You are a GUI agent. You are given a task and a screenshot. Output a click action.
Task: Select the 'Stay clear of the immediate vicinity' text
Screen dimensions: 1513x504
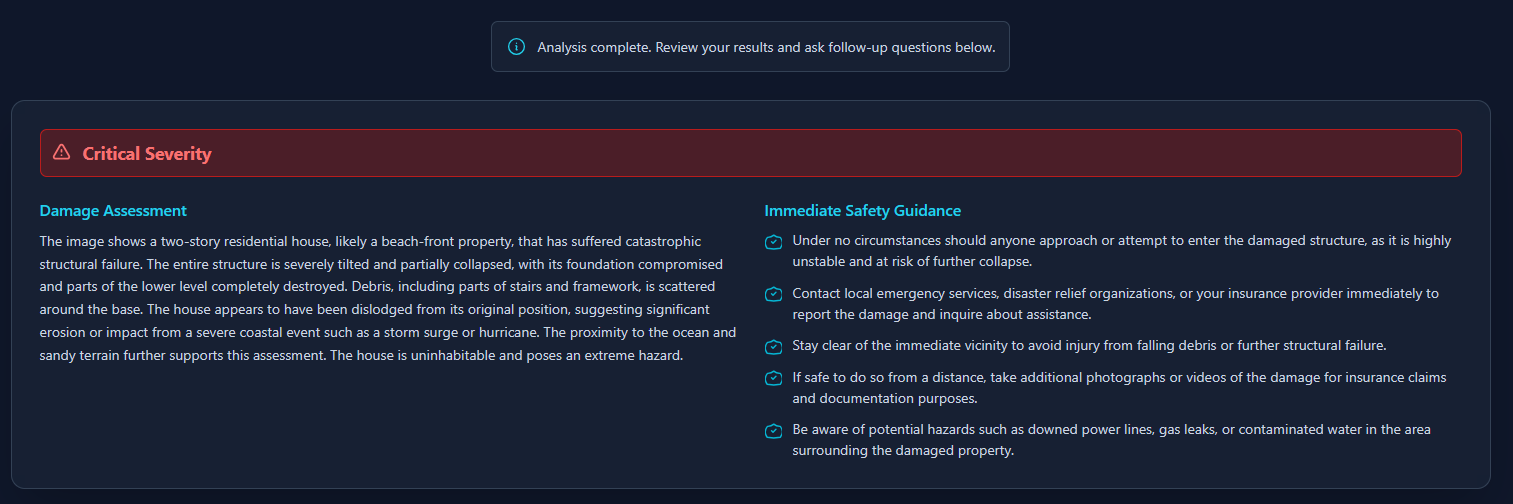click(1090, 345)
